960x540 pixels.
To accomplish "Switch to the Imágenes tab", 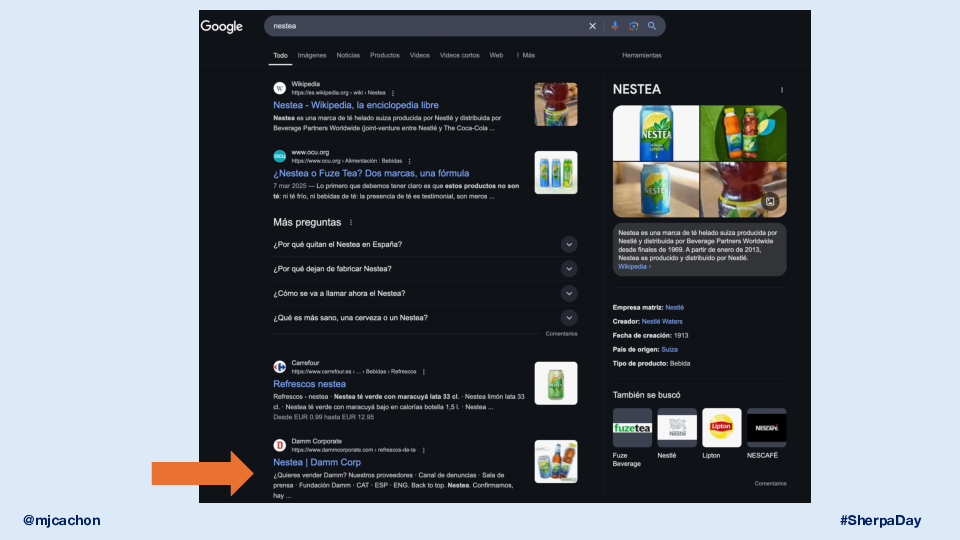I will [x=312, y=55].
